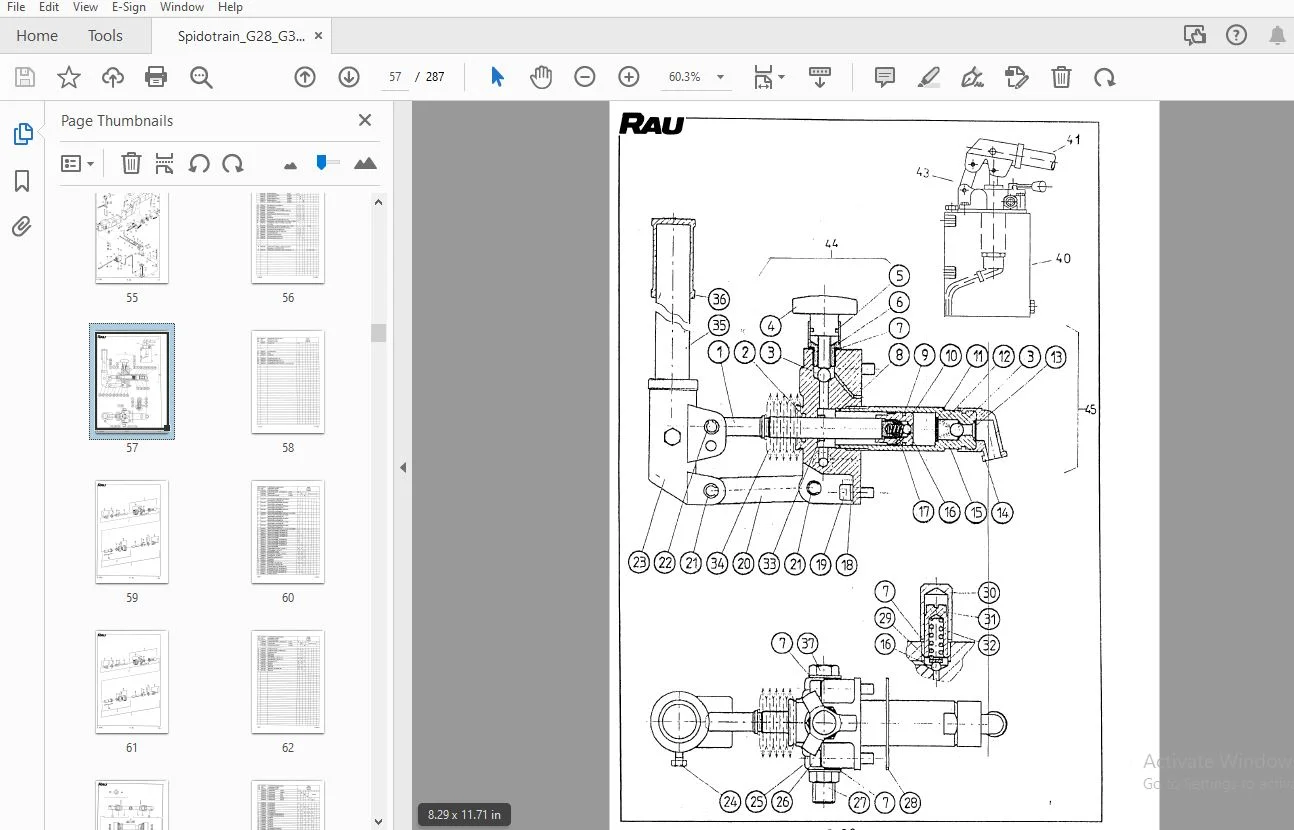Open the View menu

click(85, 7)
